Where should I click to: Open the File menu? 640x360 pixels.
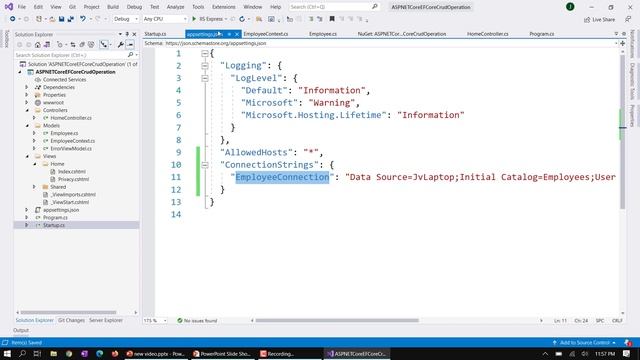click(22, 7)
